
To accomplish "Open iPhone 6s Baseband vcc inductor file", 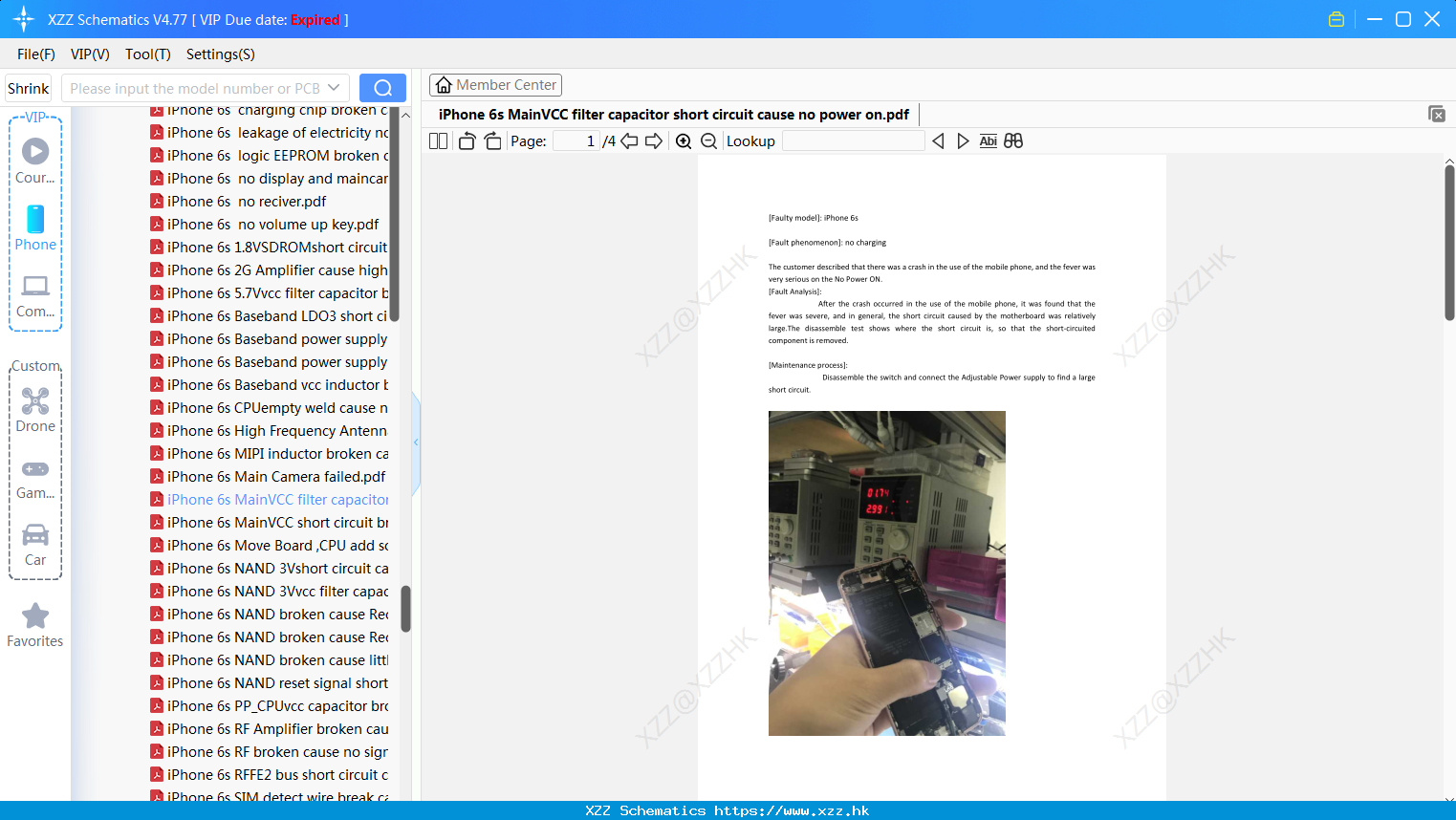I will 270,385.
